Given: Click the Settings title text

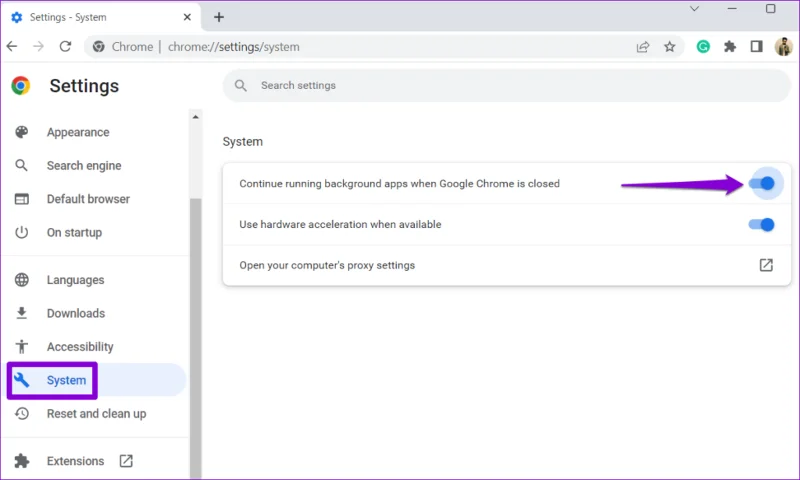Looking at the screenshot, I should point(84,86).
